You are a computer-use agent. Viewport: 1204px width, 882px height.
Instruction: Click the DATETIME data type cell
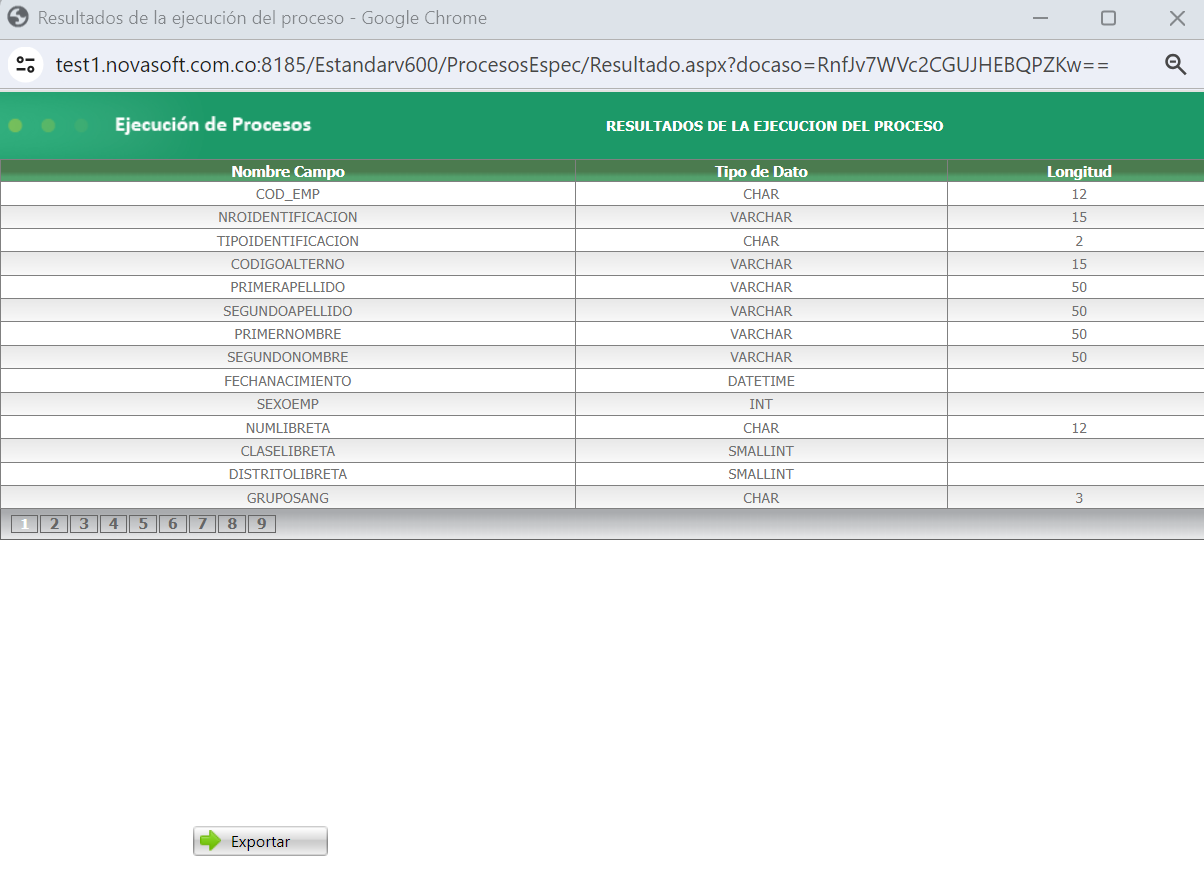click(x=761, y=381)
